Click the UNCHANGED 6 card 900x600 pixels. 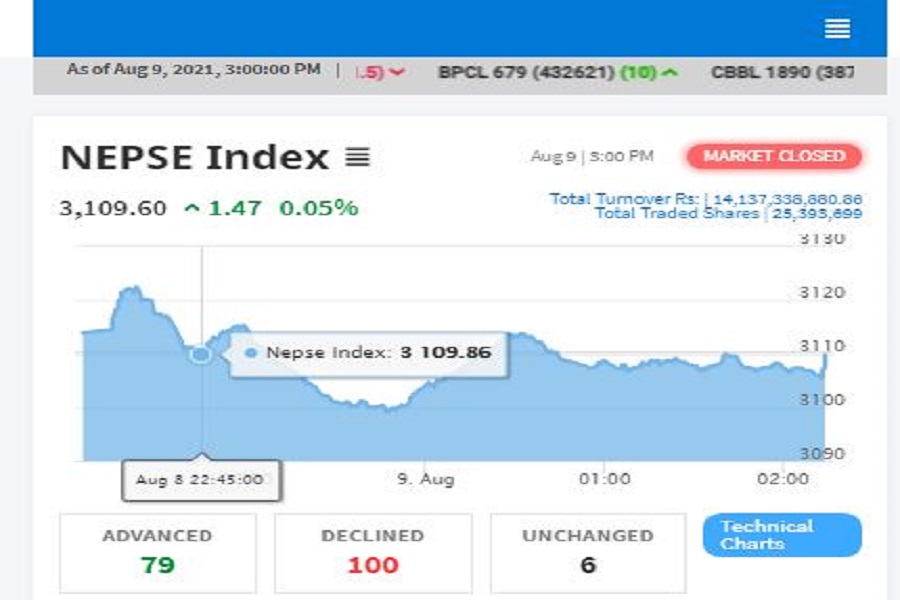tap(588, 553)
